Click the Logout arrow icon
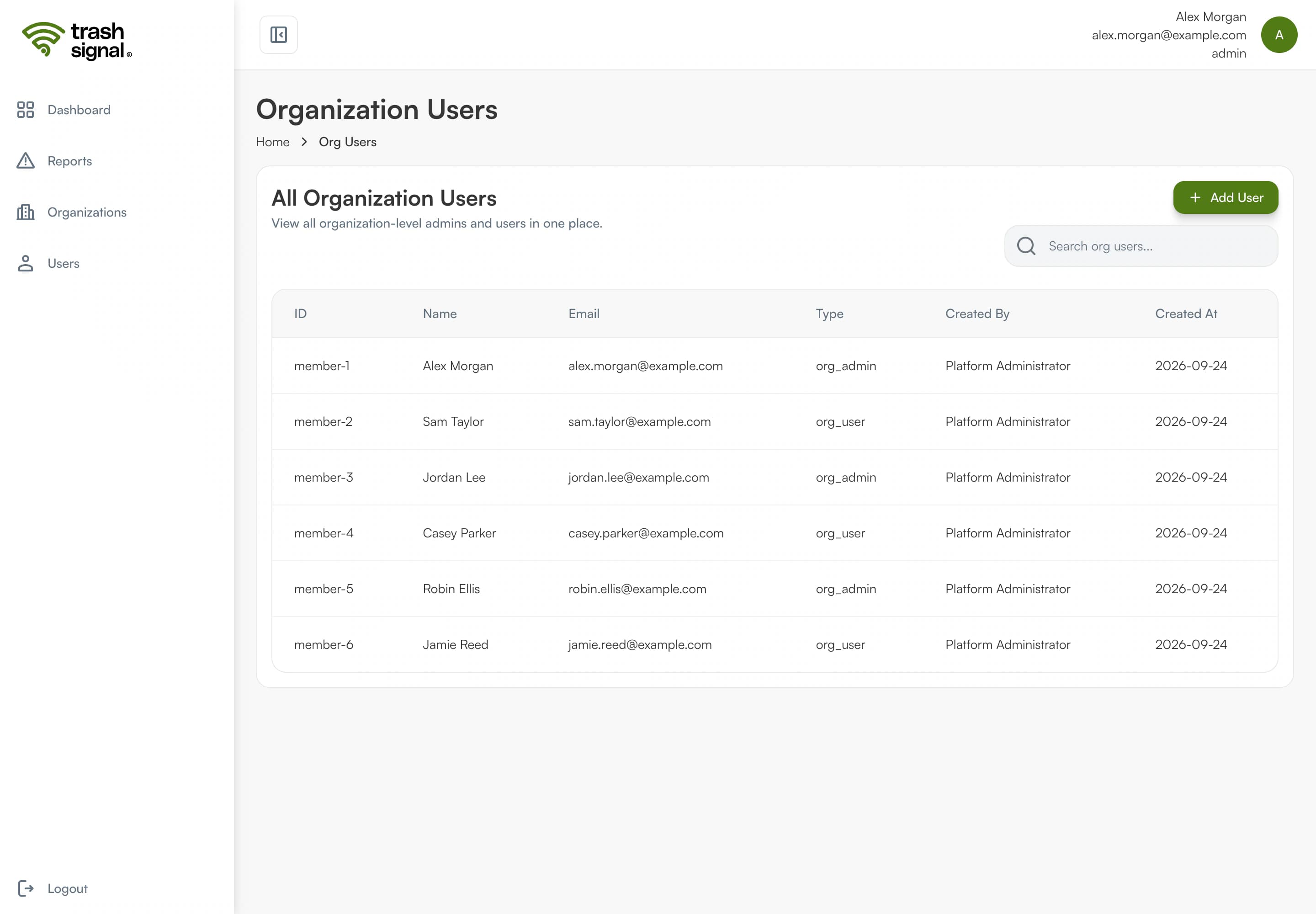1316x914 pixels. click(x=26, y=888)
